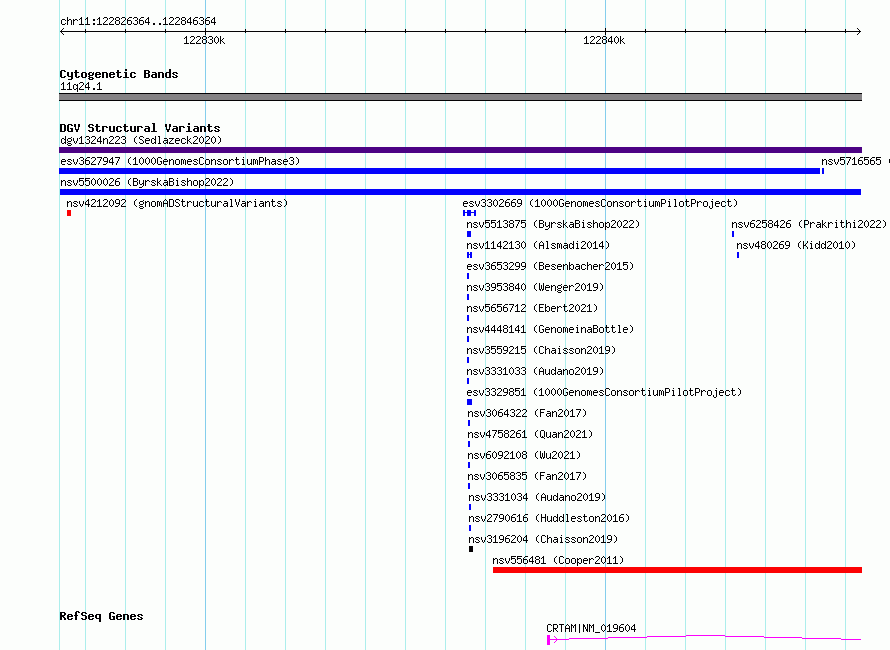This screenshot has height=650, width=890.
Task: Open nsv6092108 (Wu2021) label
Action: click(x=524, y=455)
